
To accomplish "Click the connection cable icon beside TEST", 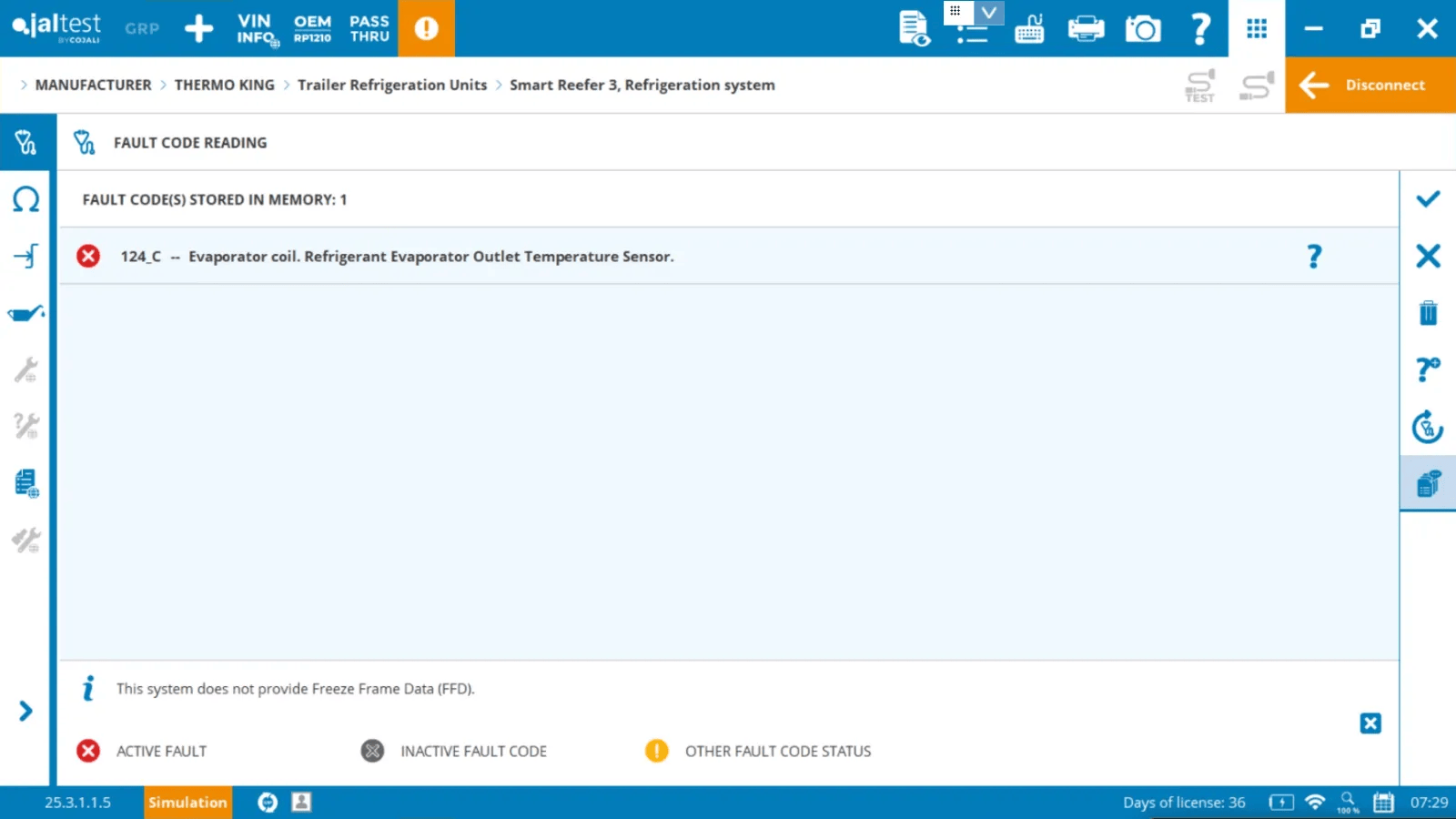I will (x=1257, y=86).
